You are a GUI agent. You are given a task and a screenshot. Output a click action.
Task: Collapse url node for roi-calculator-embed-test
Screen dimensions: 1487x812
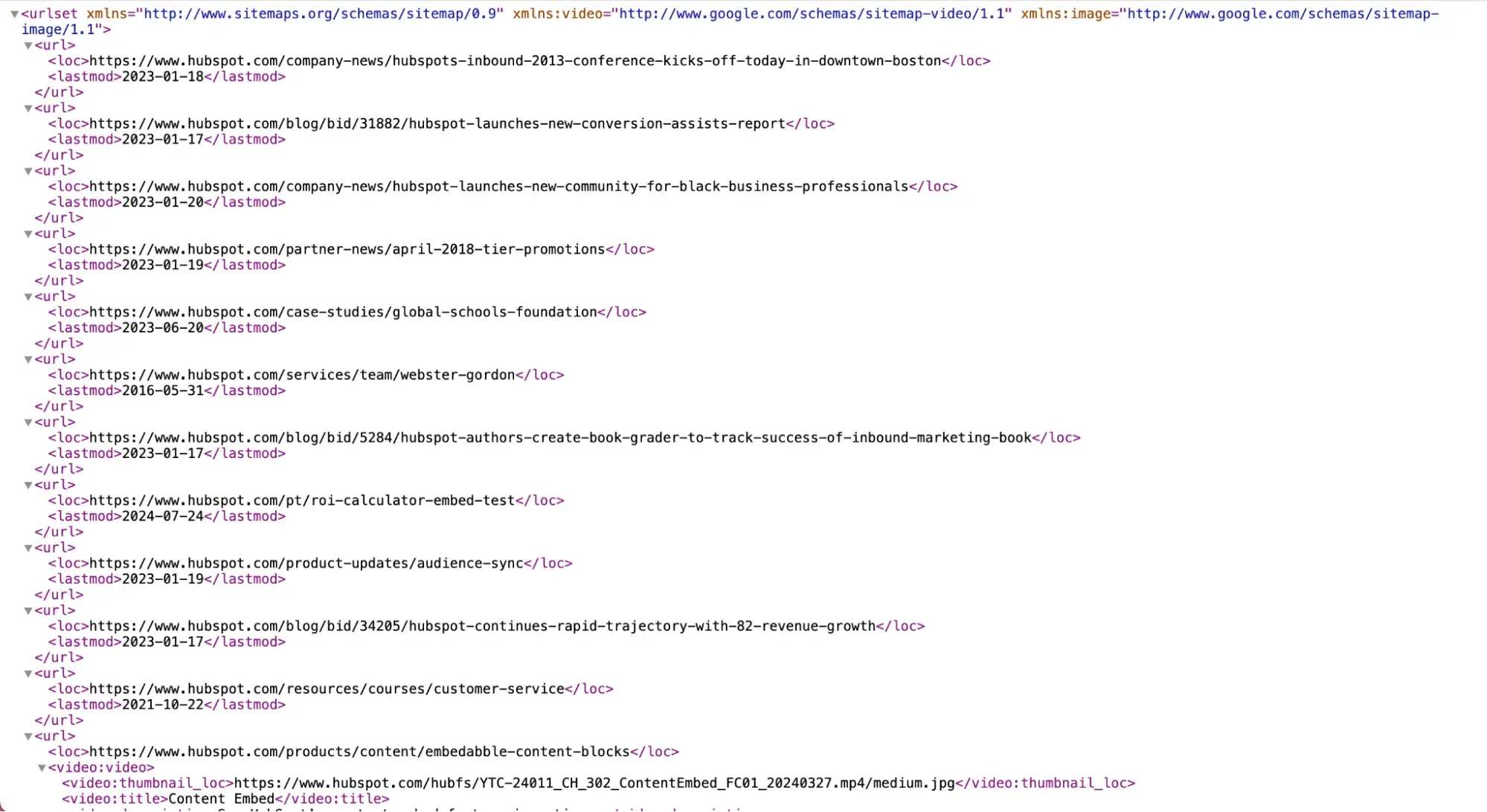[x=28, y=486]
